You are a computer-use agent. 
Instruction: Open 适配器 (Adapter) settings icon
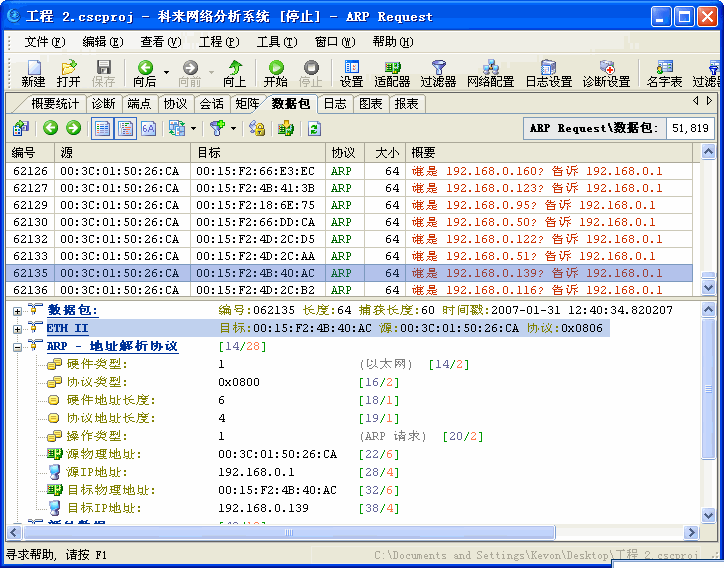tap(392, 74)
